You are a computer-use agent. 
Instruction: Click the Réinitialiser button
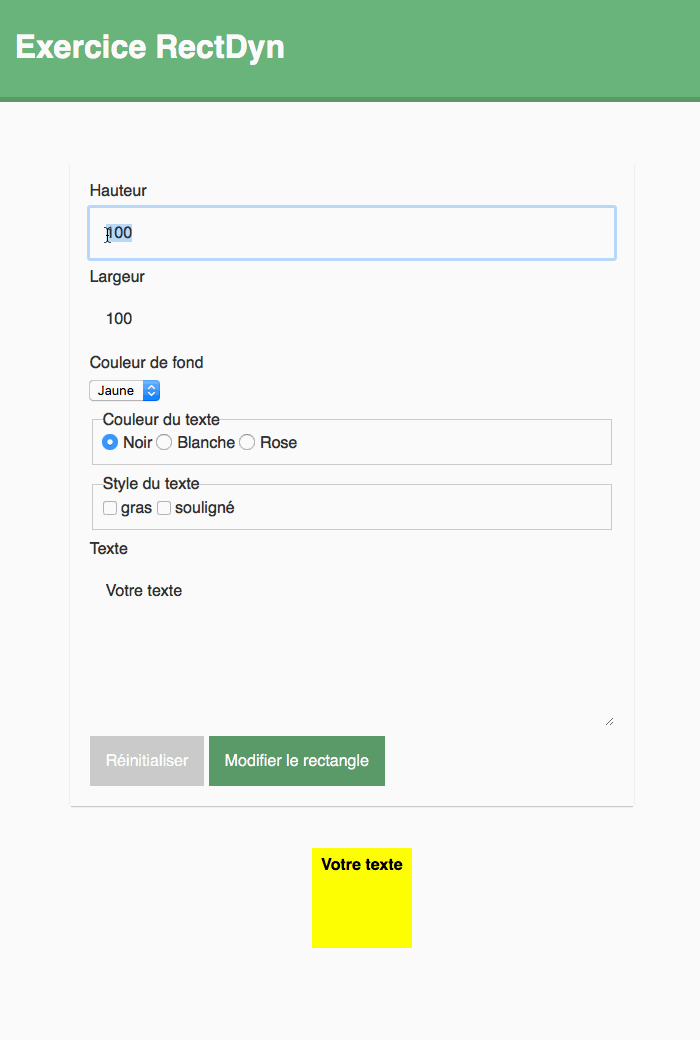coord(147,761)
